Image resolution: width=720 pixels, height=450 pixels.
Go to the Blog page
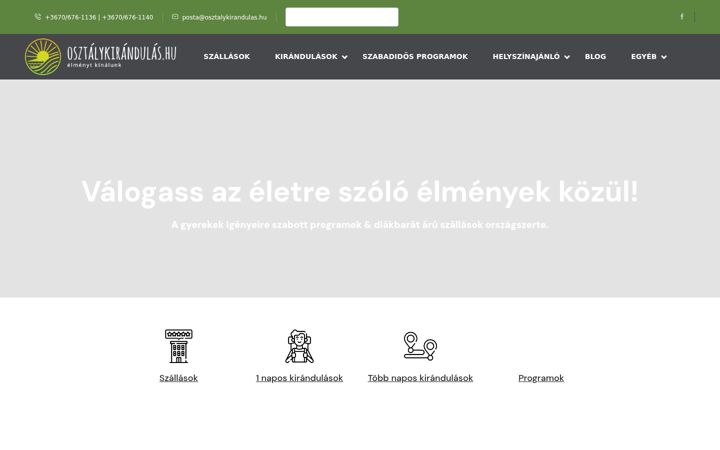point(596,56)
